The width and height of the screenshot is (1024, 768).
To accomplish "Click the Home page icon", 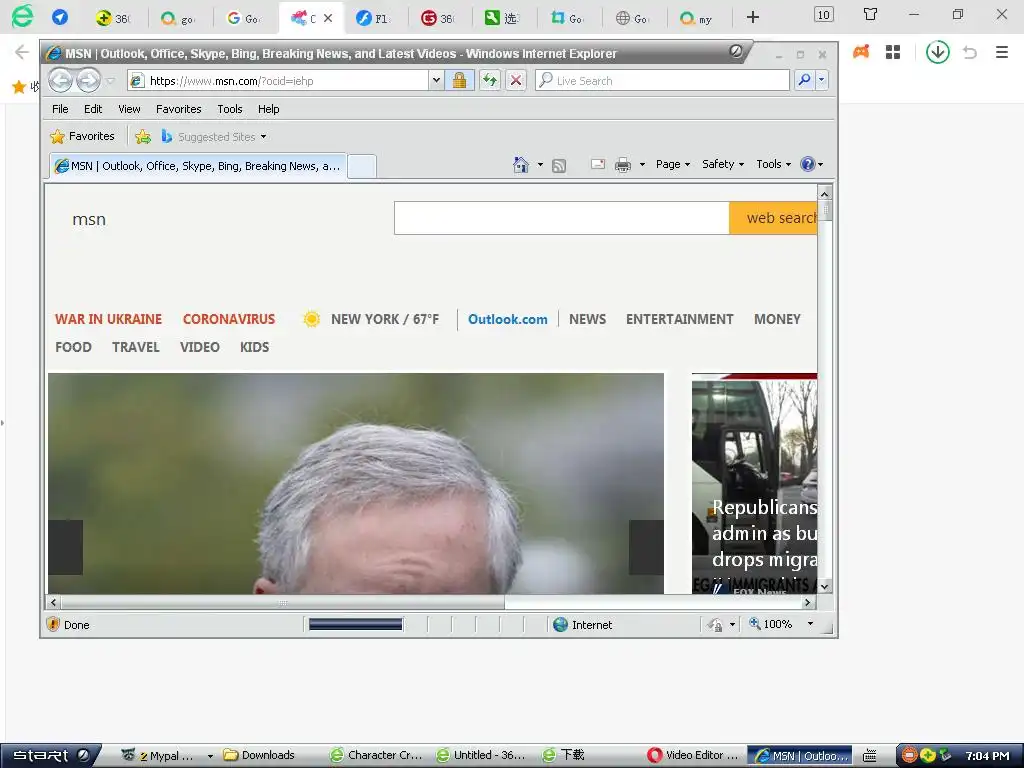I will tap(520, 165).
